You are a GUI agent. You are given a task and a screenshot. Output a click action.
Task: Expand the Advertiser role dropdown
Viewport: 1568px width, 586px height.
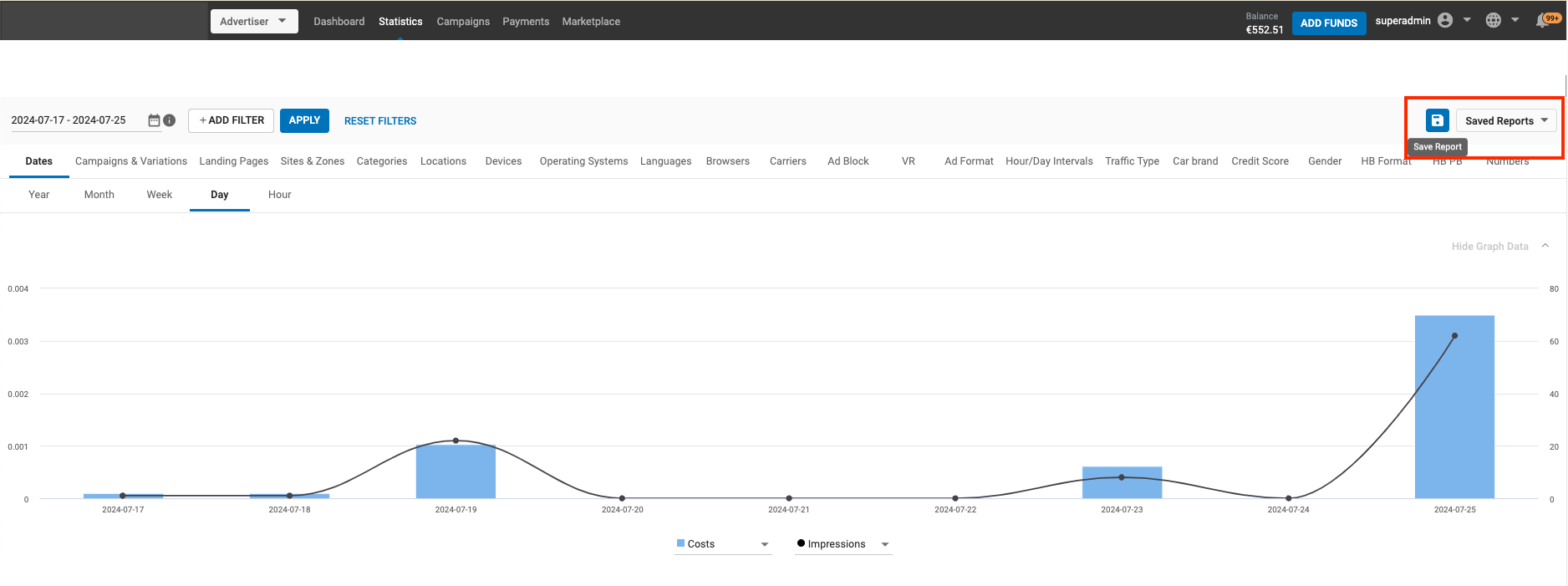[x=253, y=21]
